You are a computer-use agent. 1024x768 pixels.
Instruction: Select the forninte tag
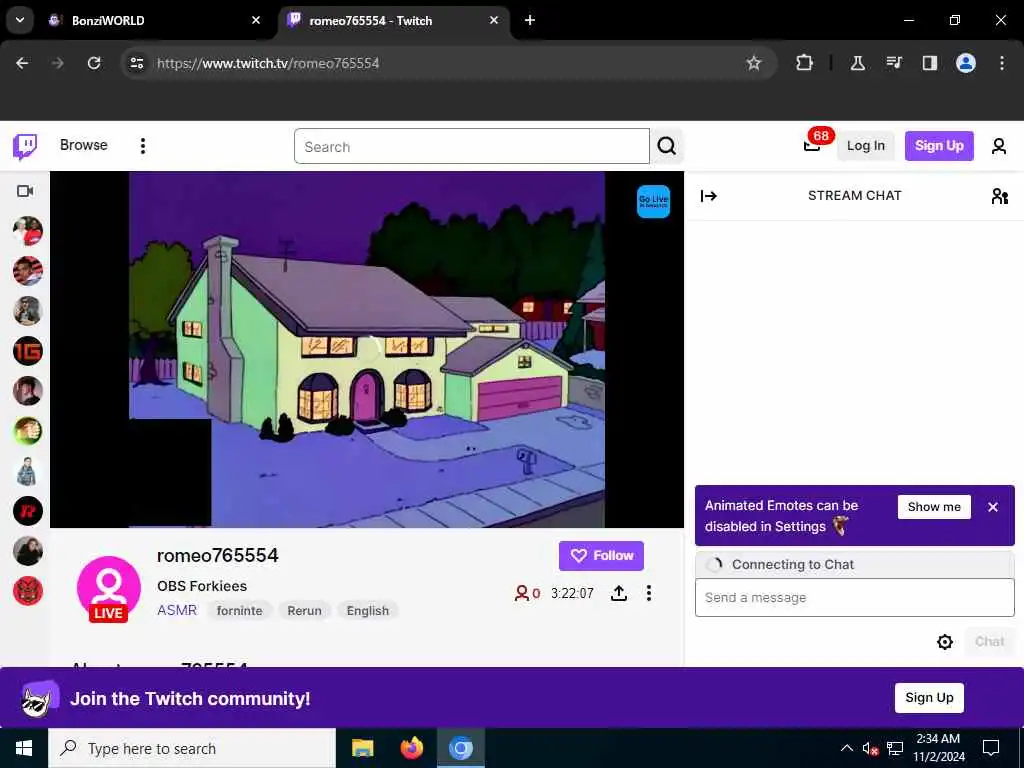pyautogui.click(x=239, y=611)
